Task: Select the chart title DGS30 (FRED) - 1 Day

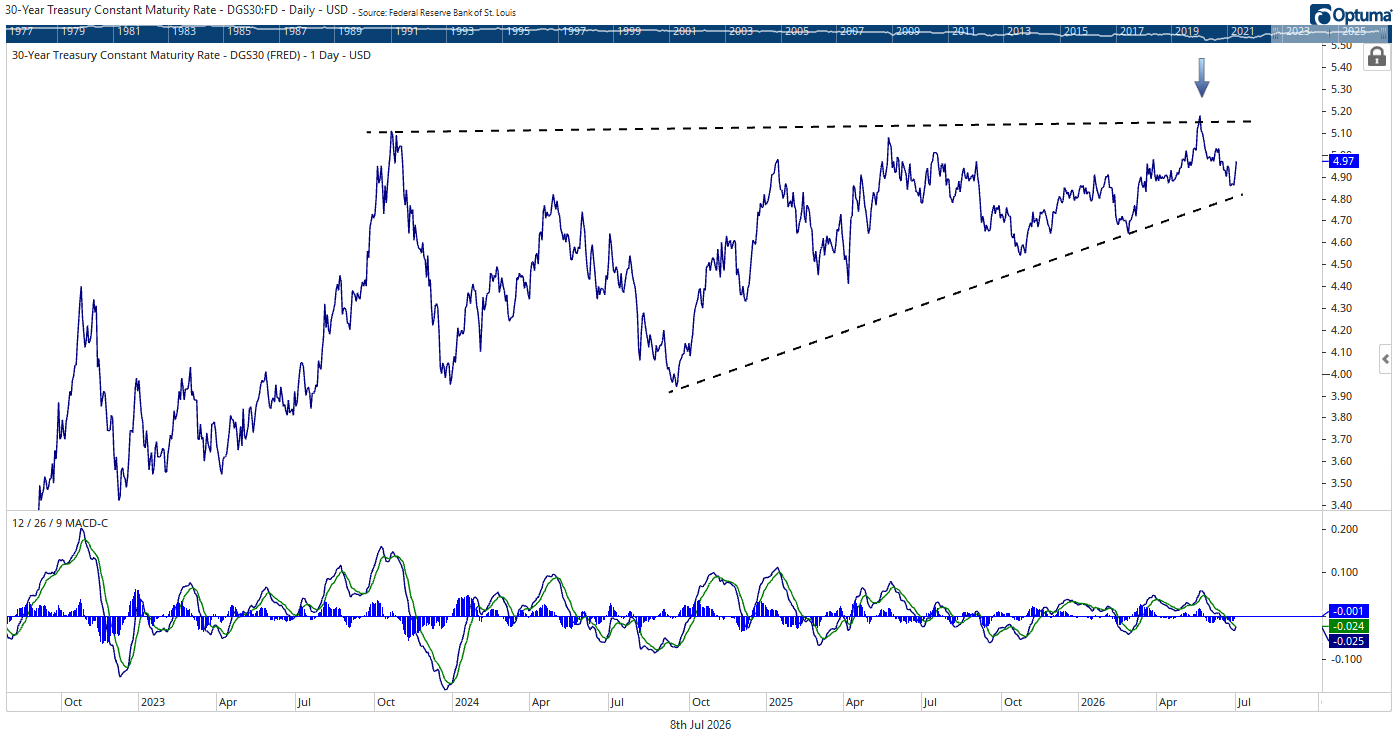Action: point(190,56)
